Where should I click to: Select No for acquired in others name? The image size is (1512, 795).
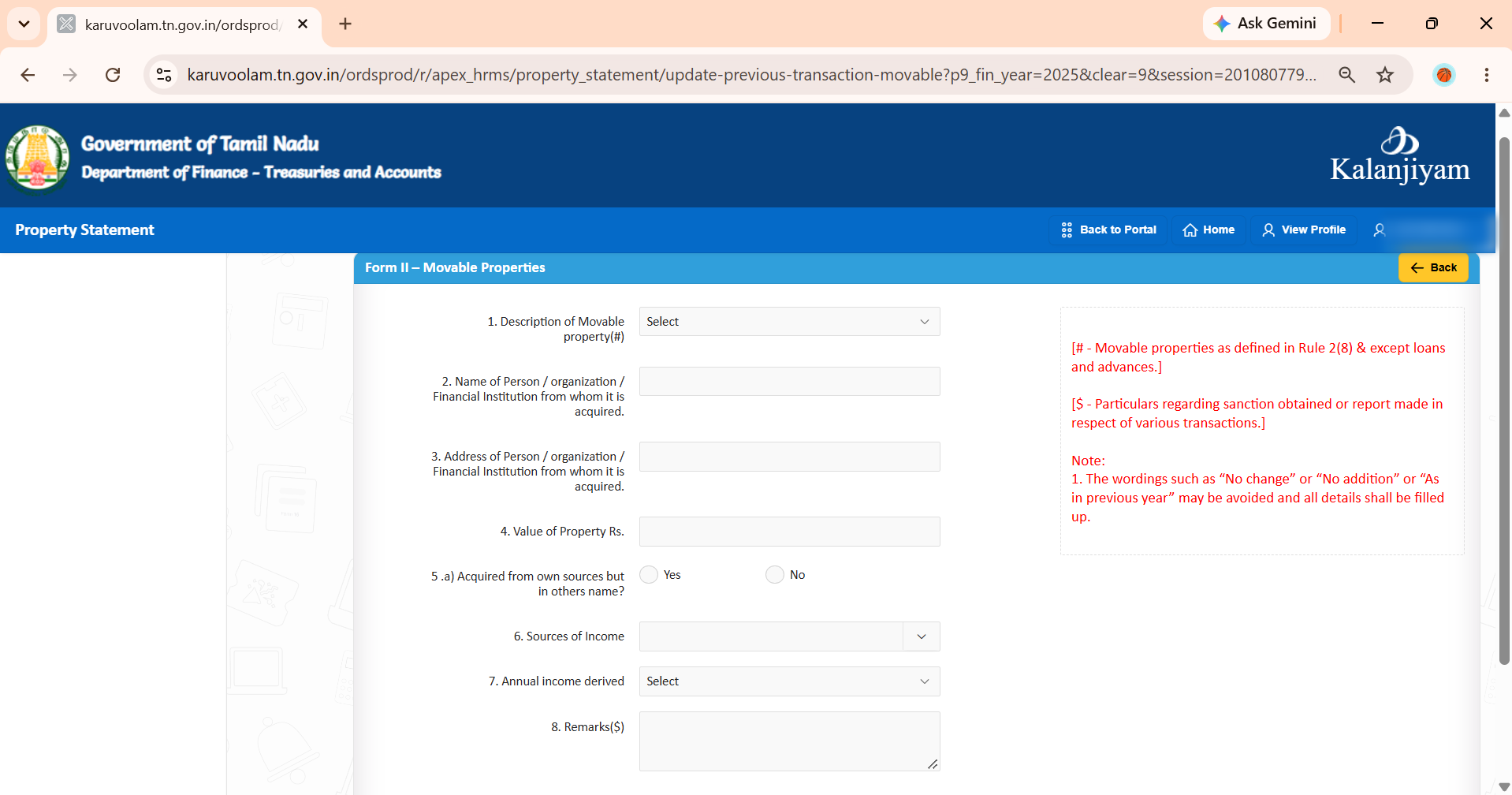point(775,575)
